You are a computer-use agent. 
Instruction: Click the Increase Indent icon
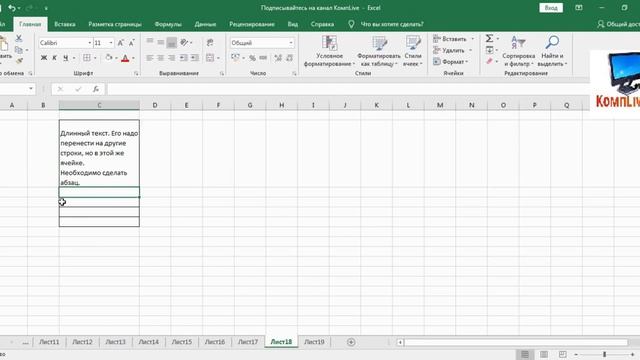195,58
